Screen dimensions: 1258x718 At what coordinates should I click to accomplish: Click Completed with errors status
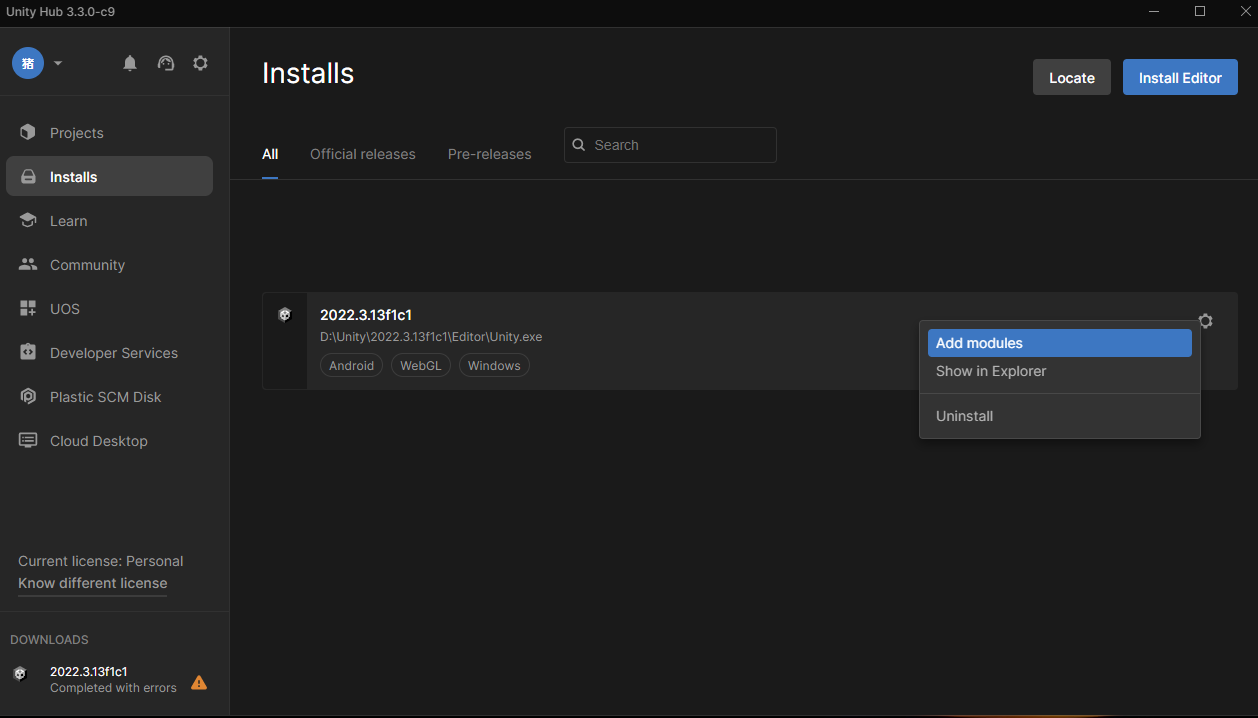click(113, 688)
